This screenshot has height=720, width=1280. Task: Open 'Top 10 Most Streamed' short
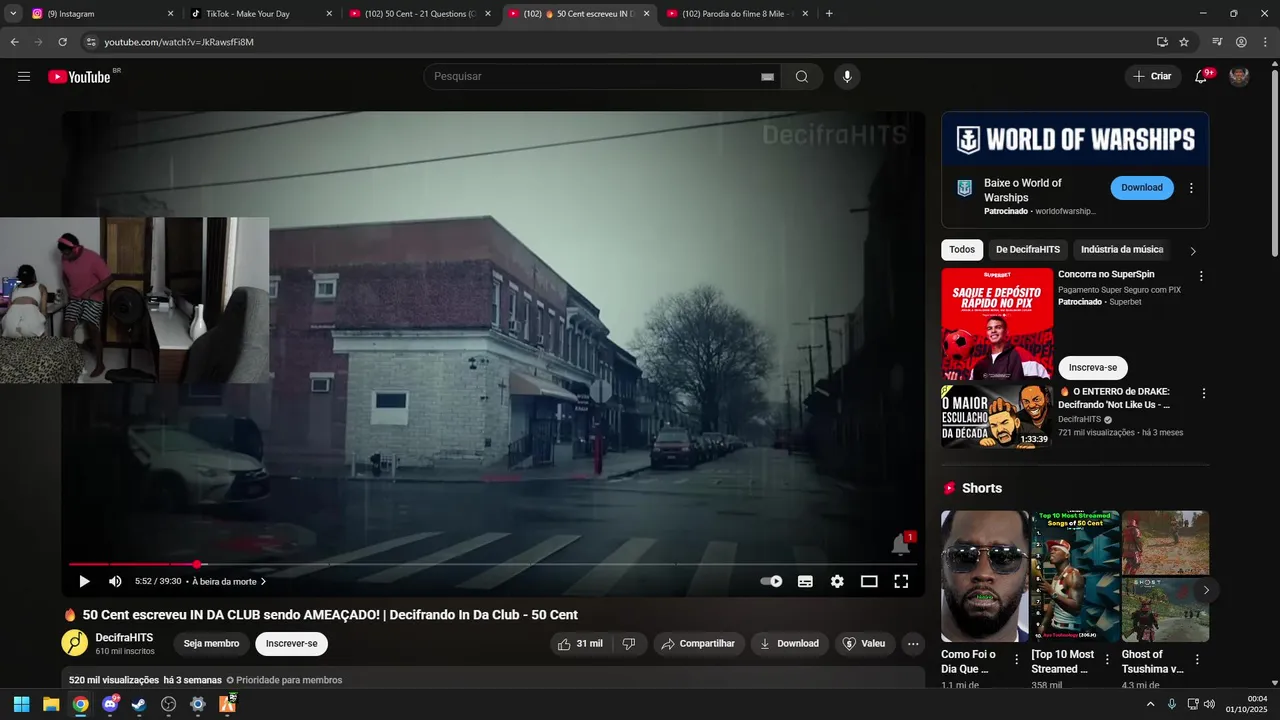pyautogui.click(x=1075, y=577)
